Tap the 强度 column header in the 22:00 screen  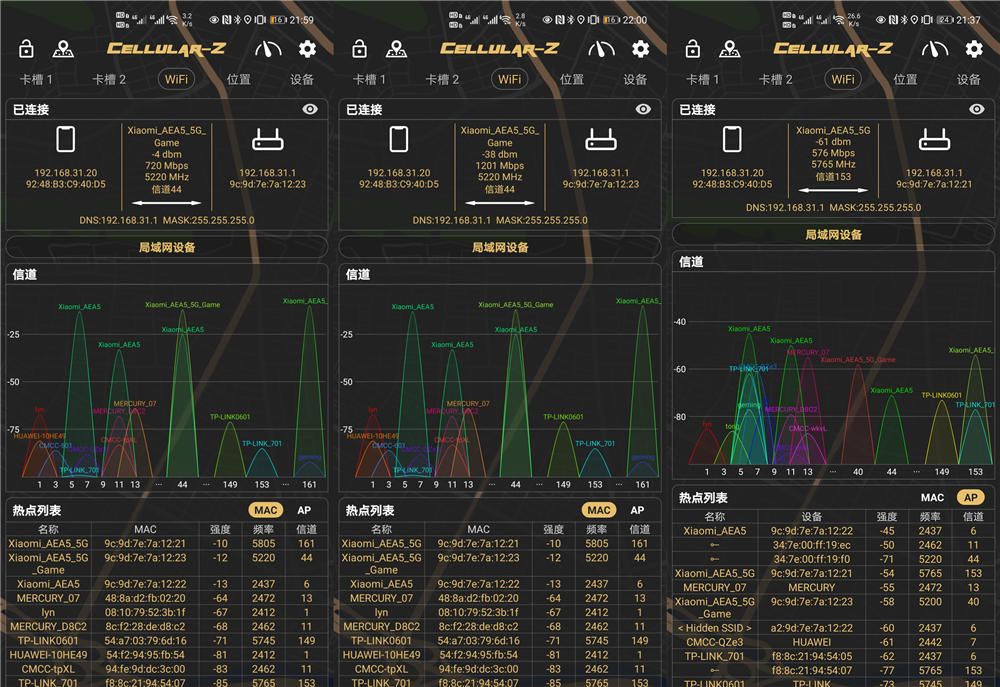[554, 529]
